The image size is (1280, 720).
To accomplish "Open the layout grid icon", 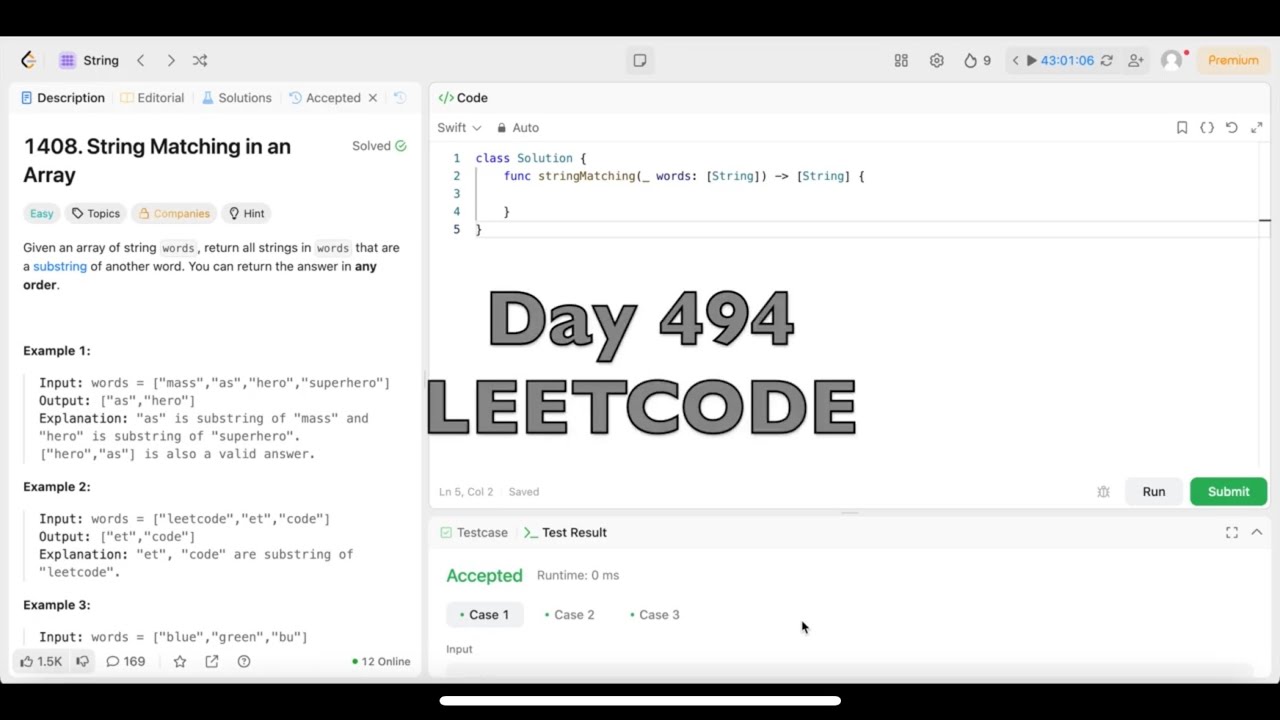I will pyautogui.click(x=901, y=60).
